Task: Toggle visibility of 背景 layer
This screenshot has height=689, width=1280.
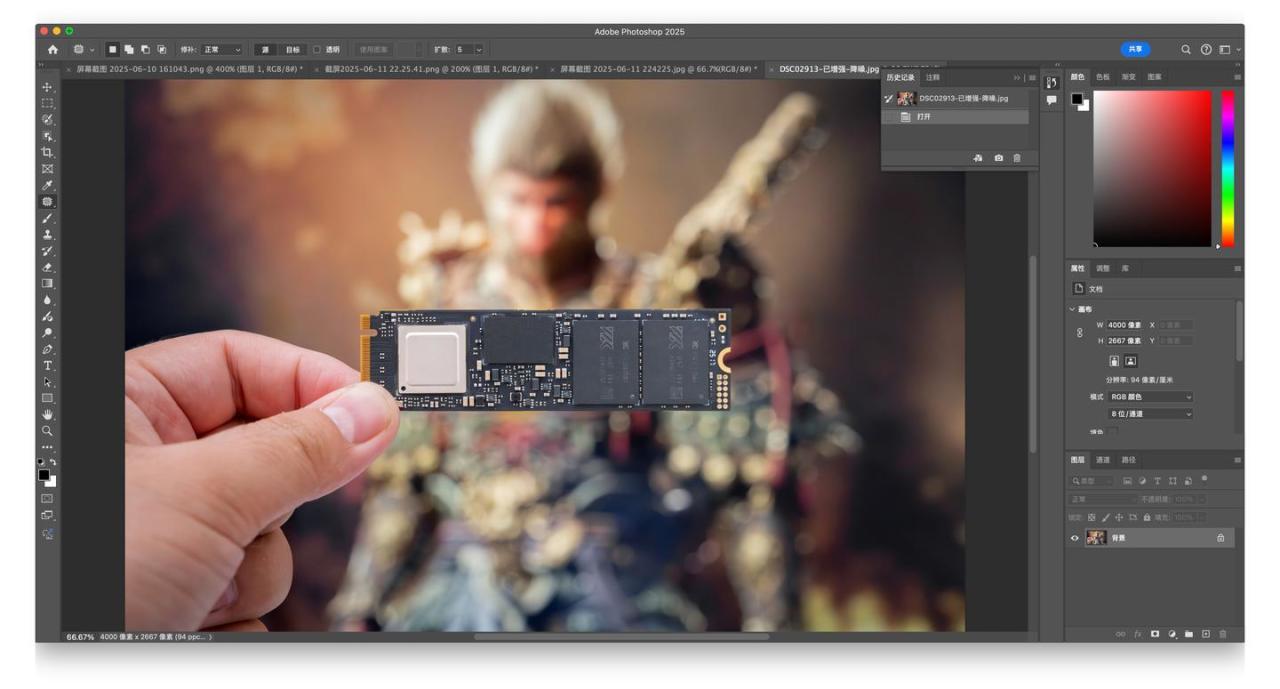Action: click(x=1075, y=538)
